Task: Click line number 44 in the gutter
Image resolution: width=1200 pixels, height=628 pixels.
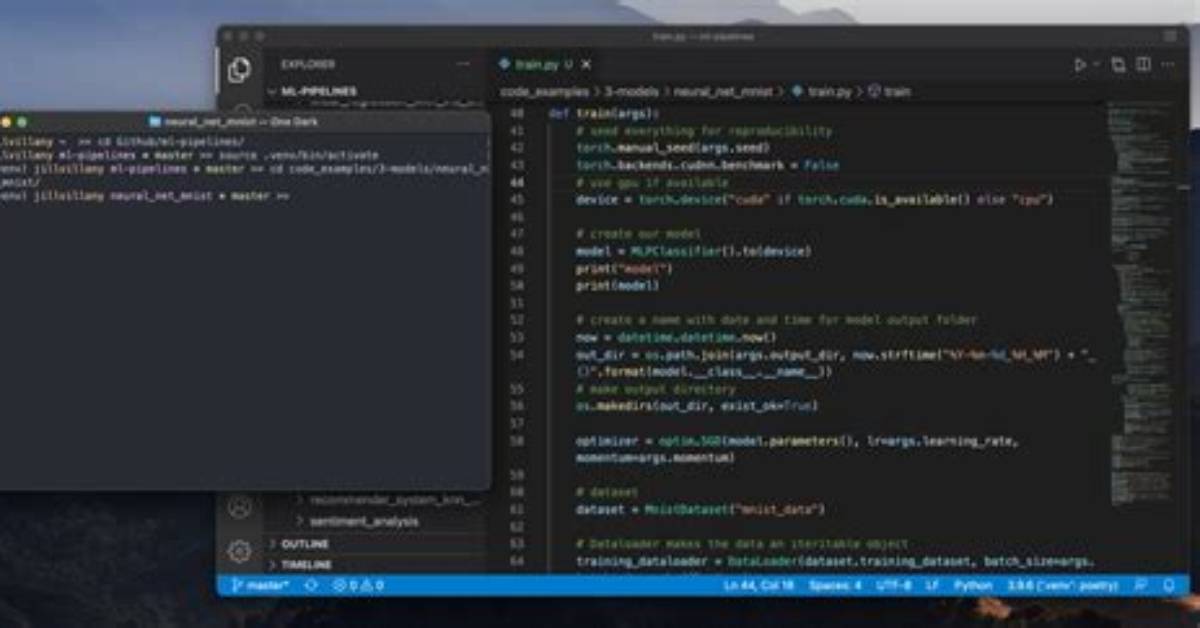Action: coord(517,183)
